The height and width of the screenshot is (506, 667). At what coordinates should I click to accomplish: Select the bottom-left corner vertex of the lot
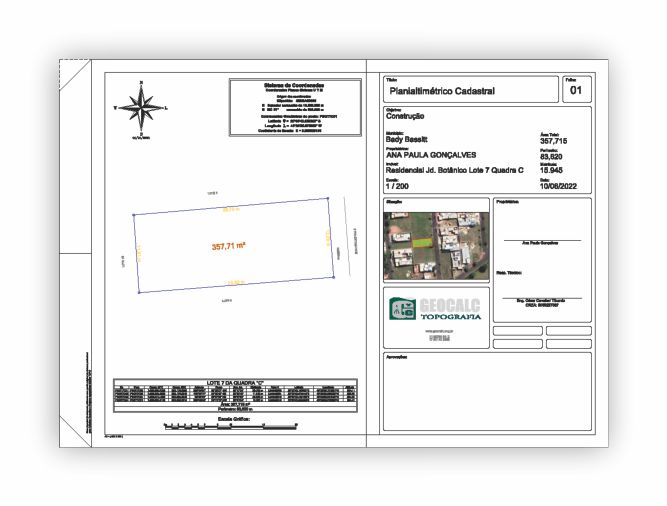coord(140,292)
